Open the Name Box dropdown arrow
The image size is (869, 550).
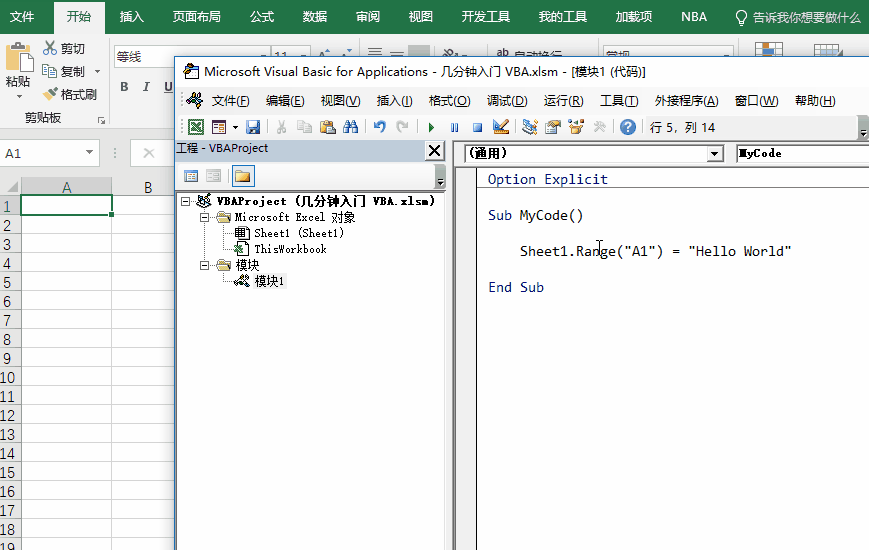tap(90, 153)
